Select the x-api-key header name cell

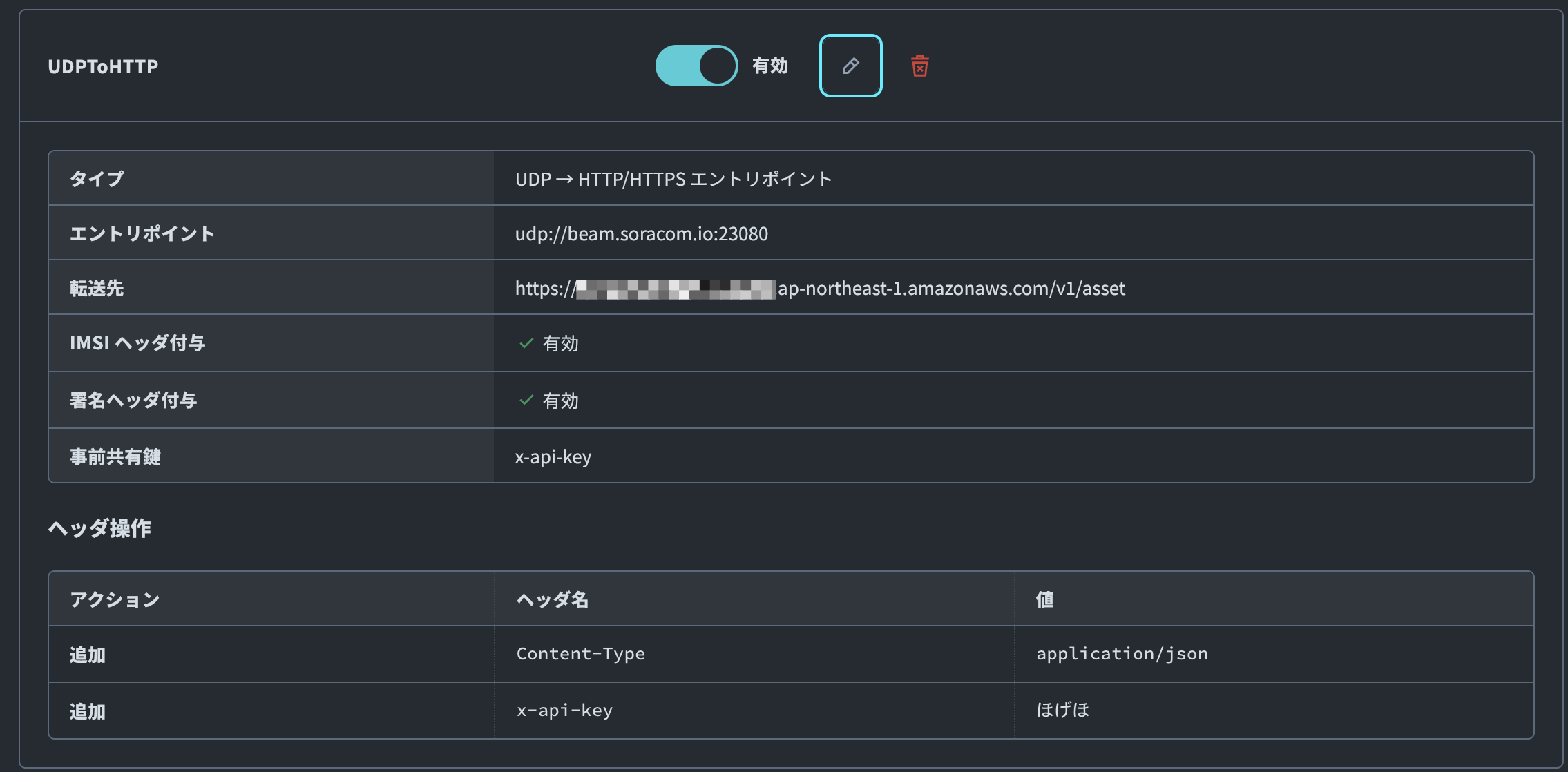click(564, 711)
